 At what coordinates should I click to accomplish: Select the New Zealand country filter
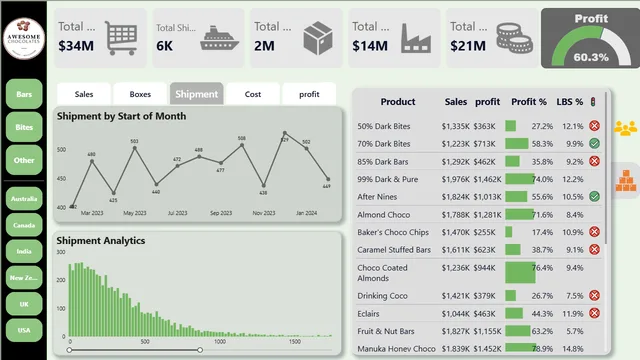pyautogui.click(x=24, y=278)
